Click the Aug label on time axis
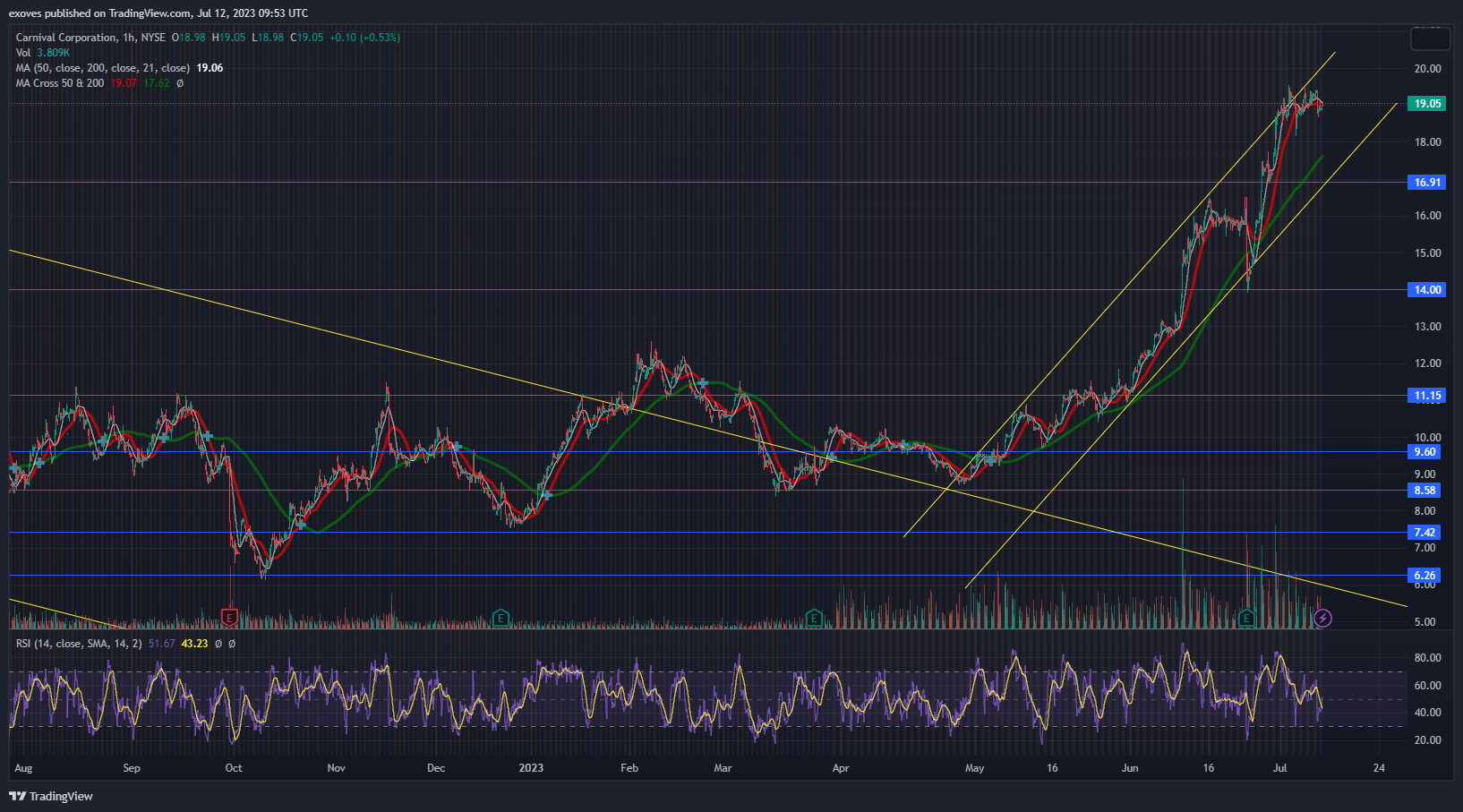Viewport: 1463px width, 812px height. (x=23, y=768)
